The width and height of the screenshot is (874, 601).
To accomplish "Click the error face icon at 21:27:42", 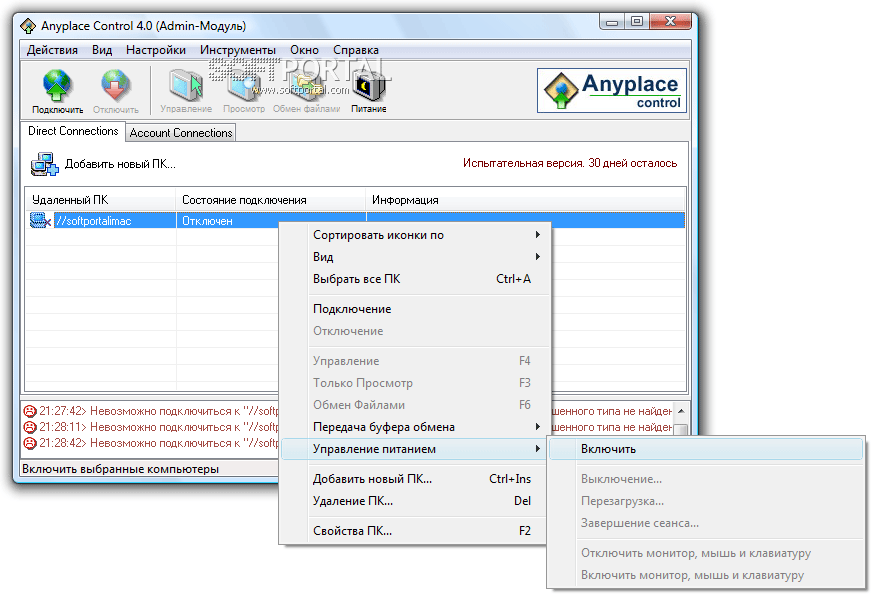I will 30,411.
